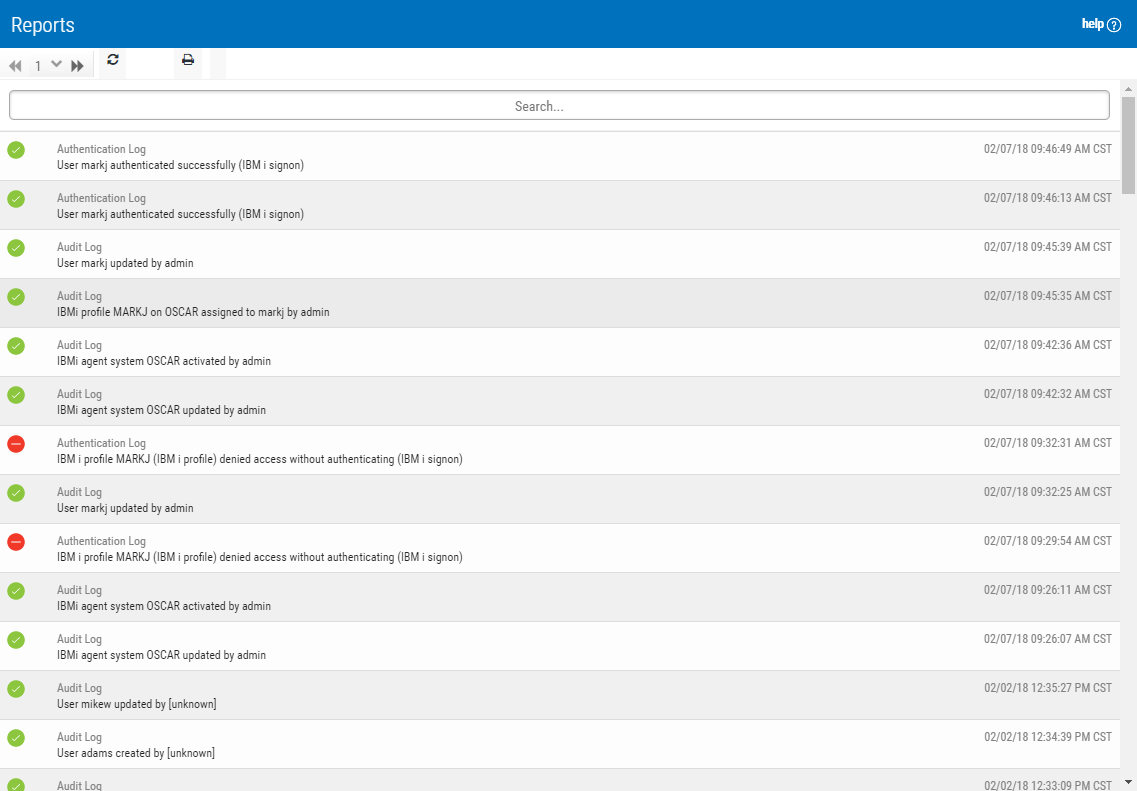Image resolution: width=1137 pixels, height=791 pixels.
Task: Click check icon for adams created entry
Action: tap(16, 738)
